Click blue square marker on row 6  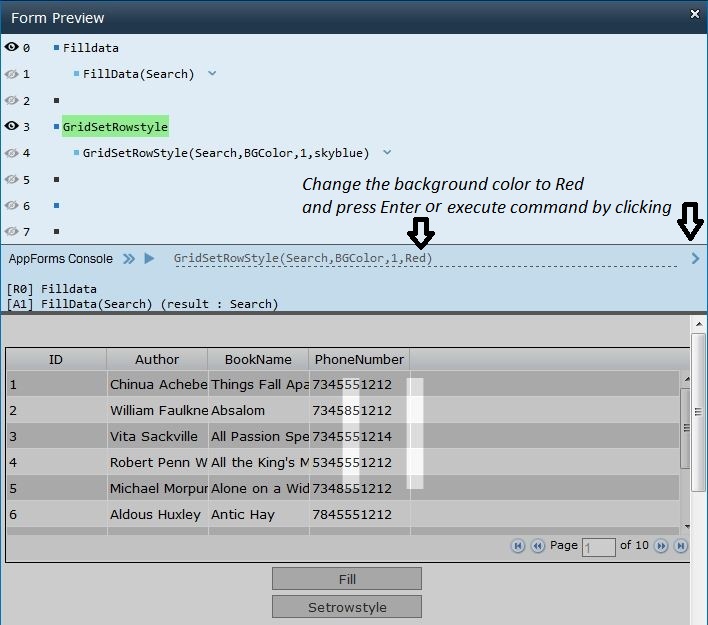[x=56, y=205]
